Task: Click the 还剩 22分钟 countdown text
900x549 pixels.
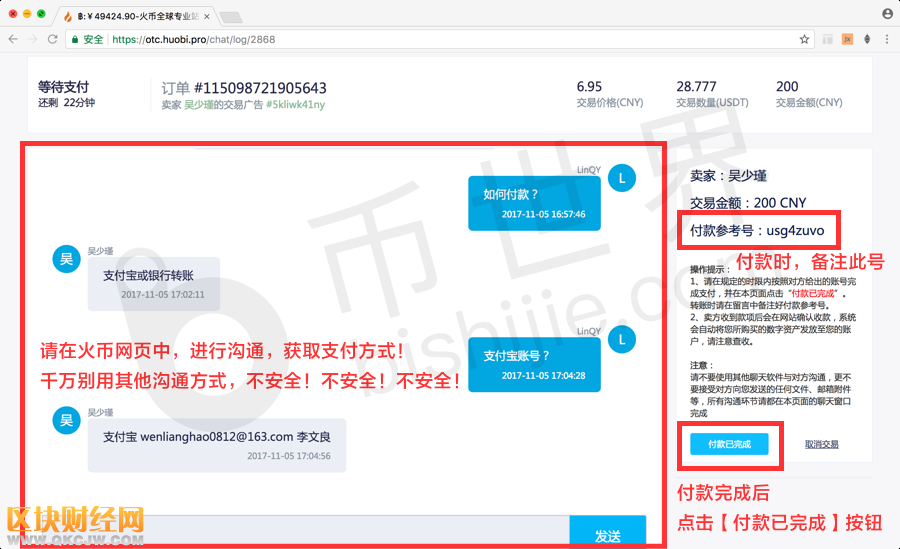Action: click(66, 102)
